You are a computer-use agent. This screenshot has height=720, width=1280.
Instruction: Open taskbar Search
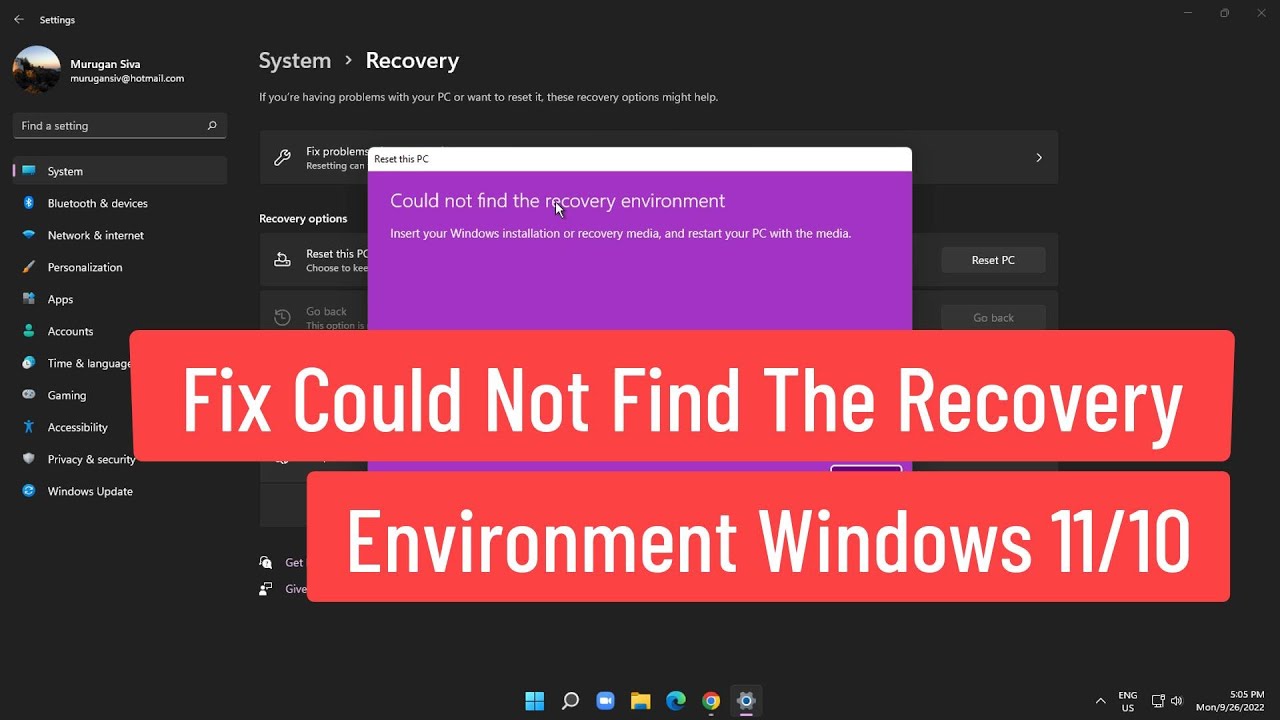point(570,701)
